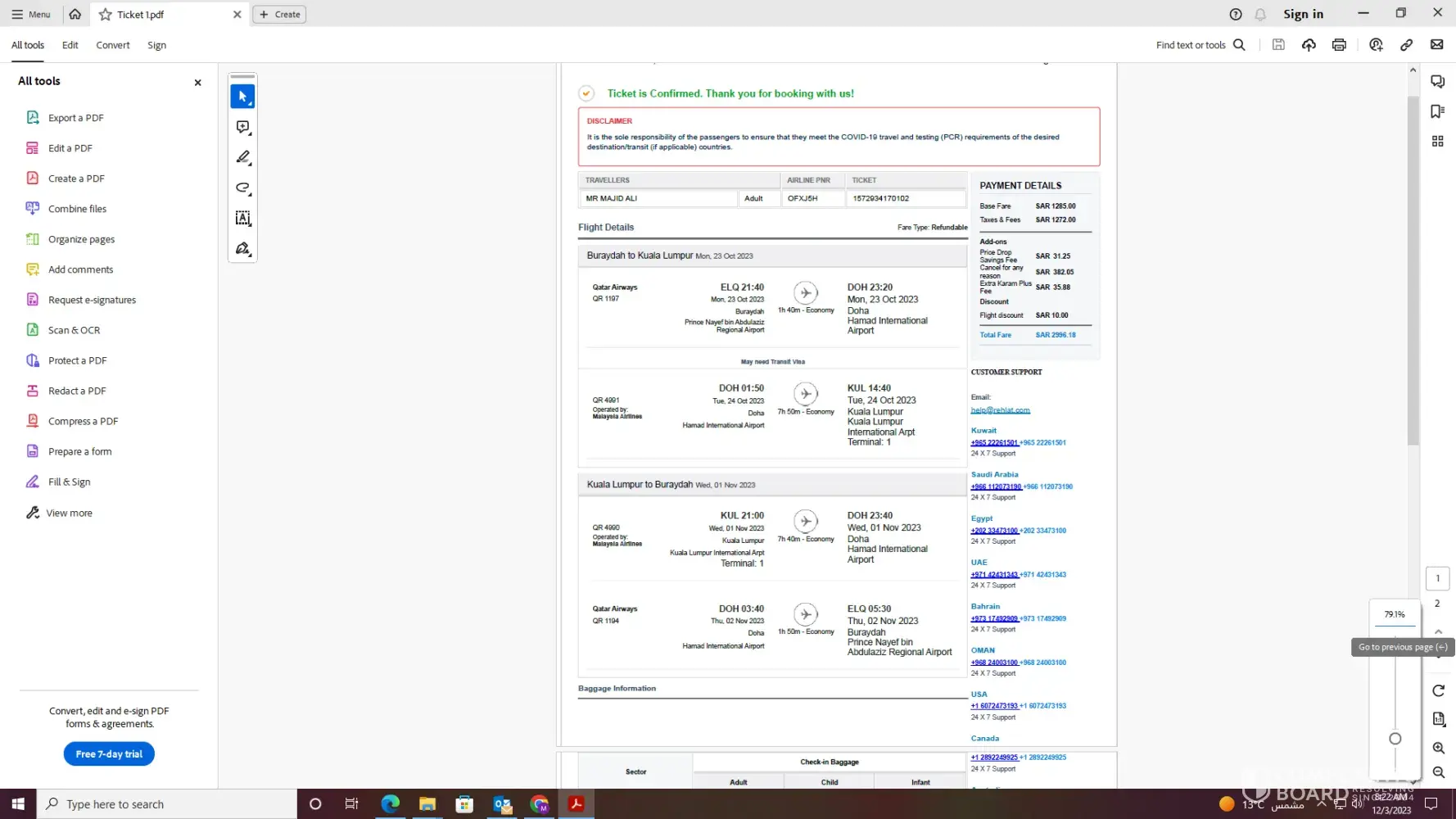Click the email envelope icon
Screen dimensions: 1456x819
[x=1436, y=45]
